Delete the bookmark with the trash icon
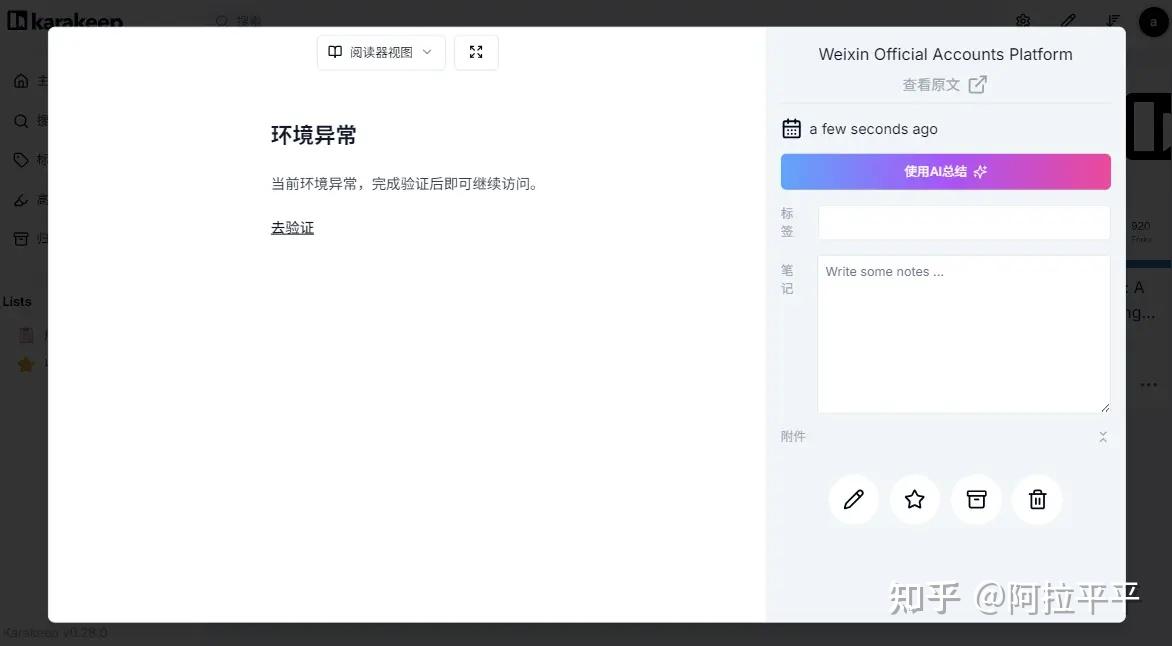Screen dimensions: 1172x646 [x=1037, y=499]
